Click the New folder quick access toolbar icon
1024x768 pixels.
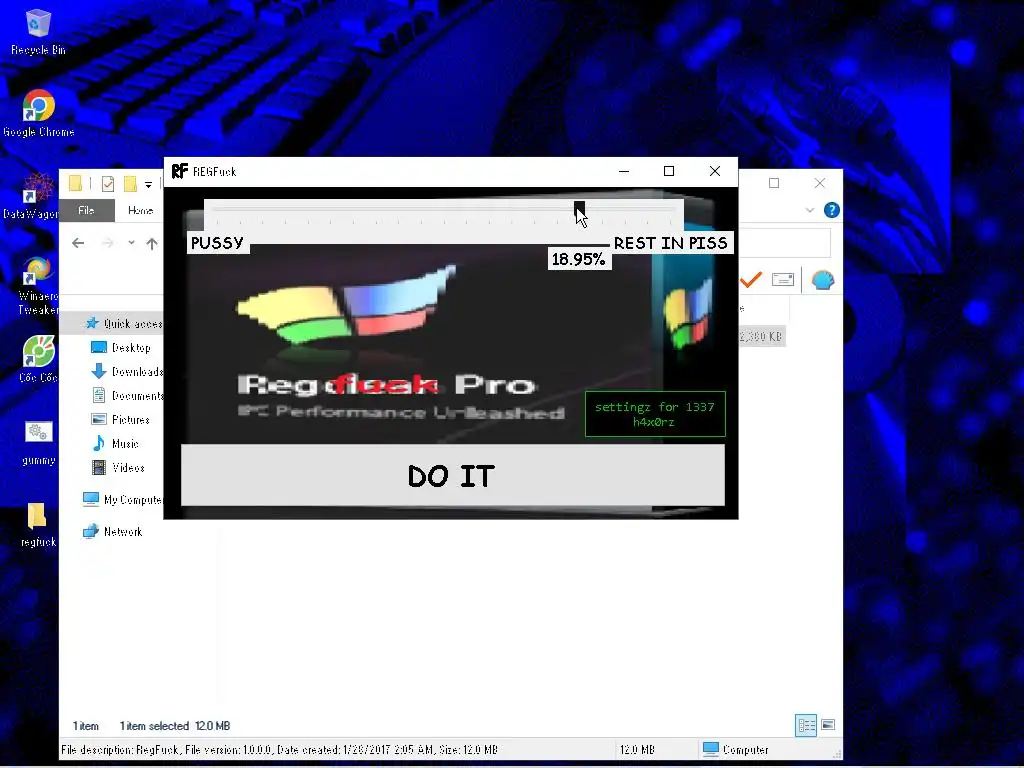tap(130, 184)
